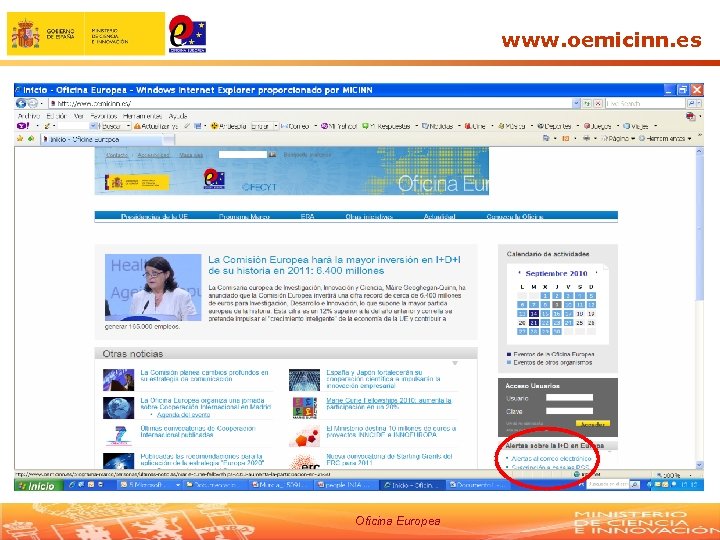
Task: Open Mi Yahoo in the toolbar
Action: [339, 126]
